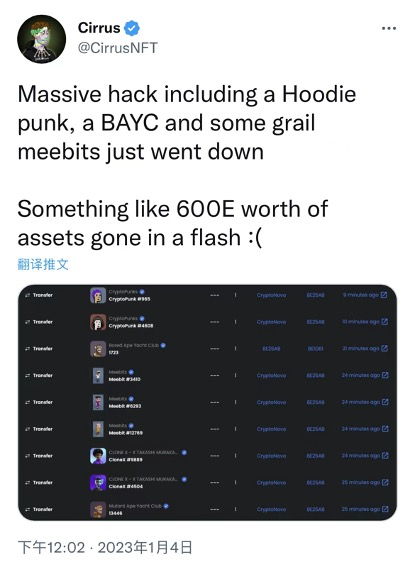415x569 pixels.
Task: Open external link icon on CryptoPunk #4608 row
Action: tap(385, 322)
